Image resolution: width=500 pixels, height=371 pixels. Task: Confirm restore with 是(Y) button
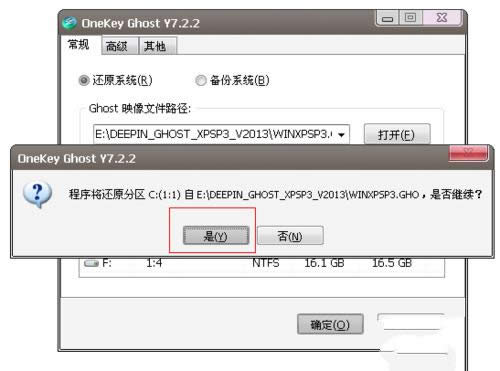(x=216, y=236)
